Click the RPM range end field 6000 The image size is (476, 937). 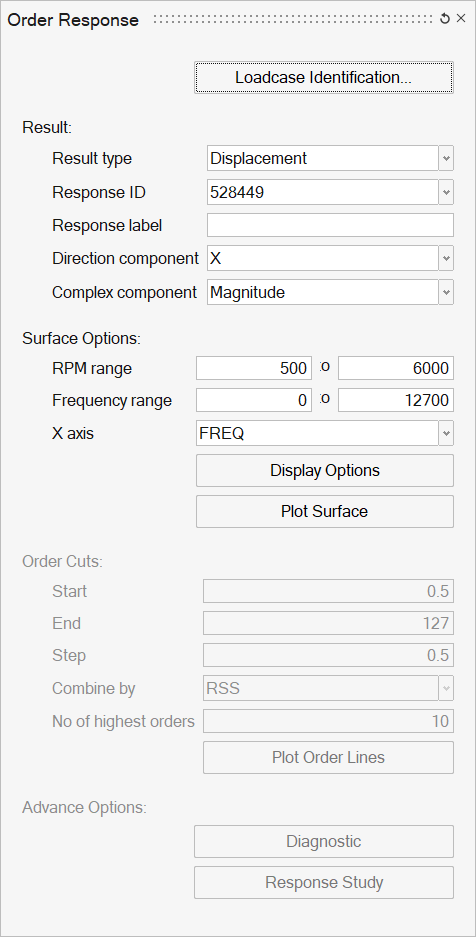coord(396,368)
